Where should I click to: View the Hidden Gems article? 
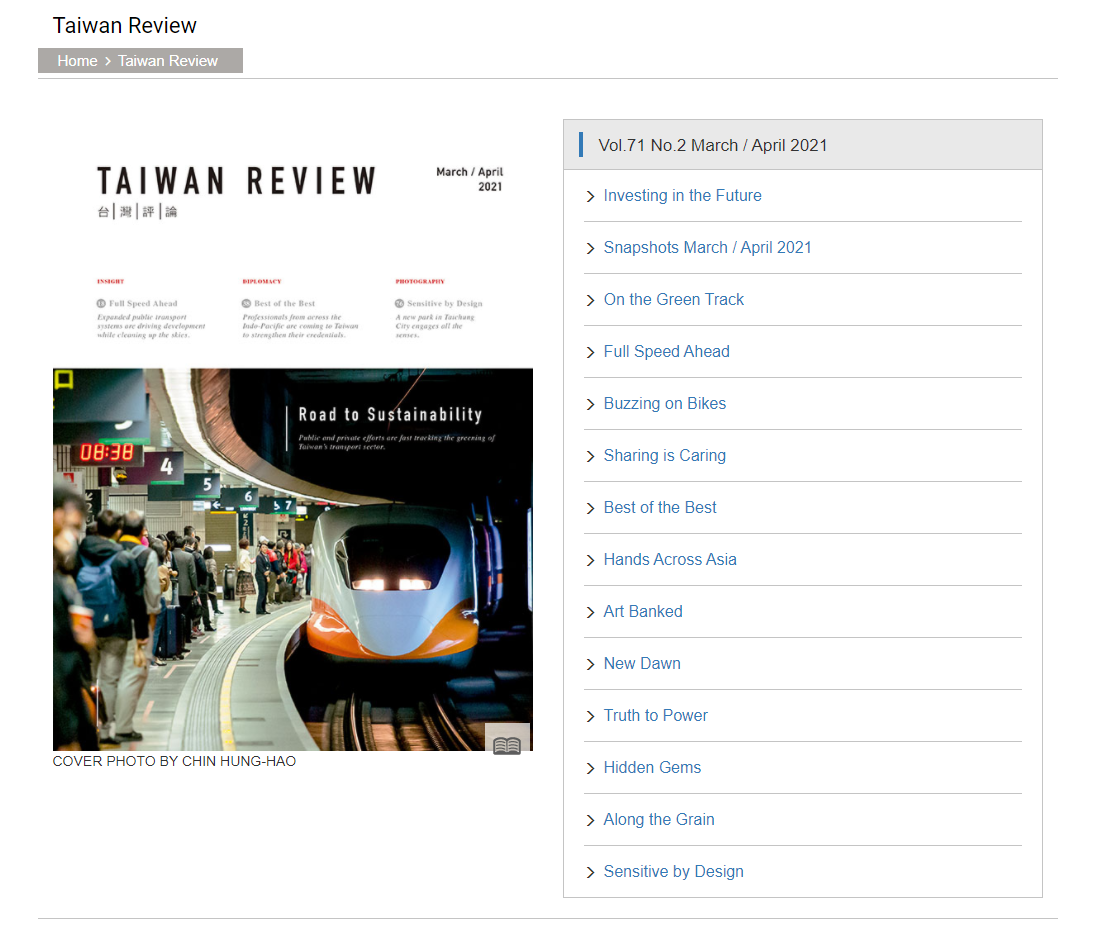pyautogui.click(x=652, y=768)
